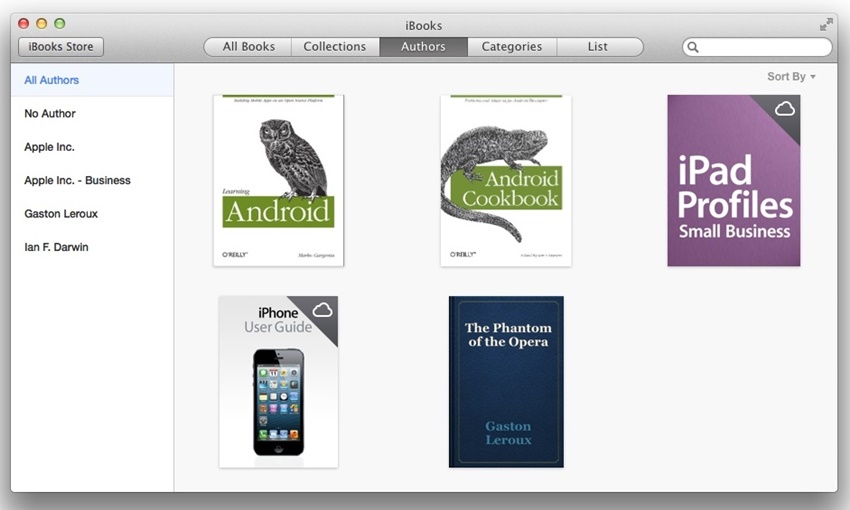Select the Authors tab

(x=423, y=47)
